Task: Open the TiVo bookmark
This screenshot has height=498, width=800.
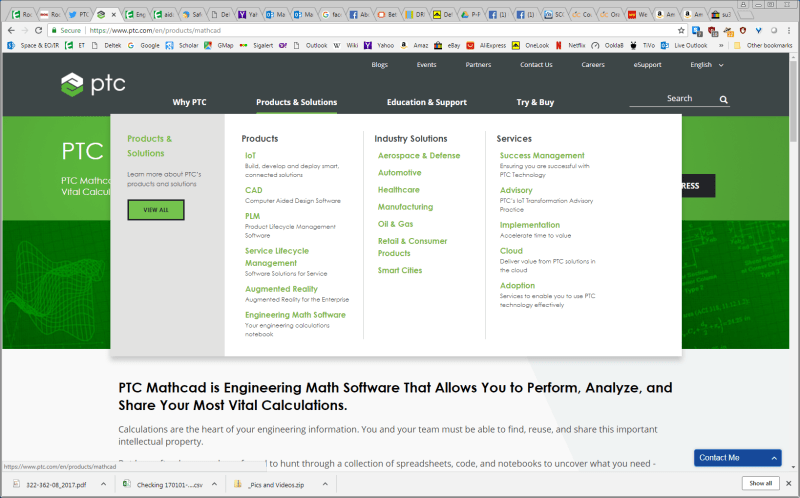Action: click(x=642, y=45)
